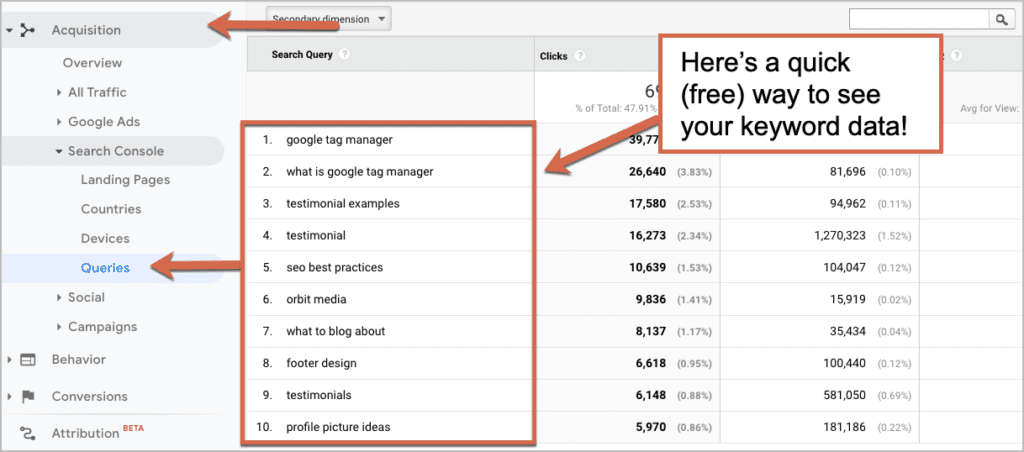Click the impressions value 1,270,323
Image resolution: width=1024 pixels, height=452 pixels.
point(840,236)
